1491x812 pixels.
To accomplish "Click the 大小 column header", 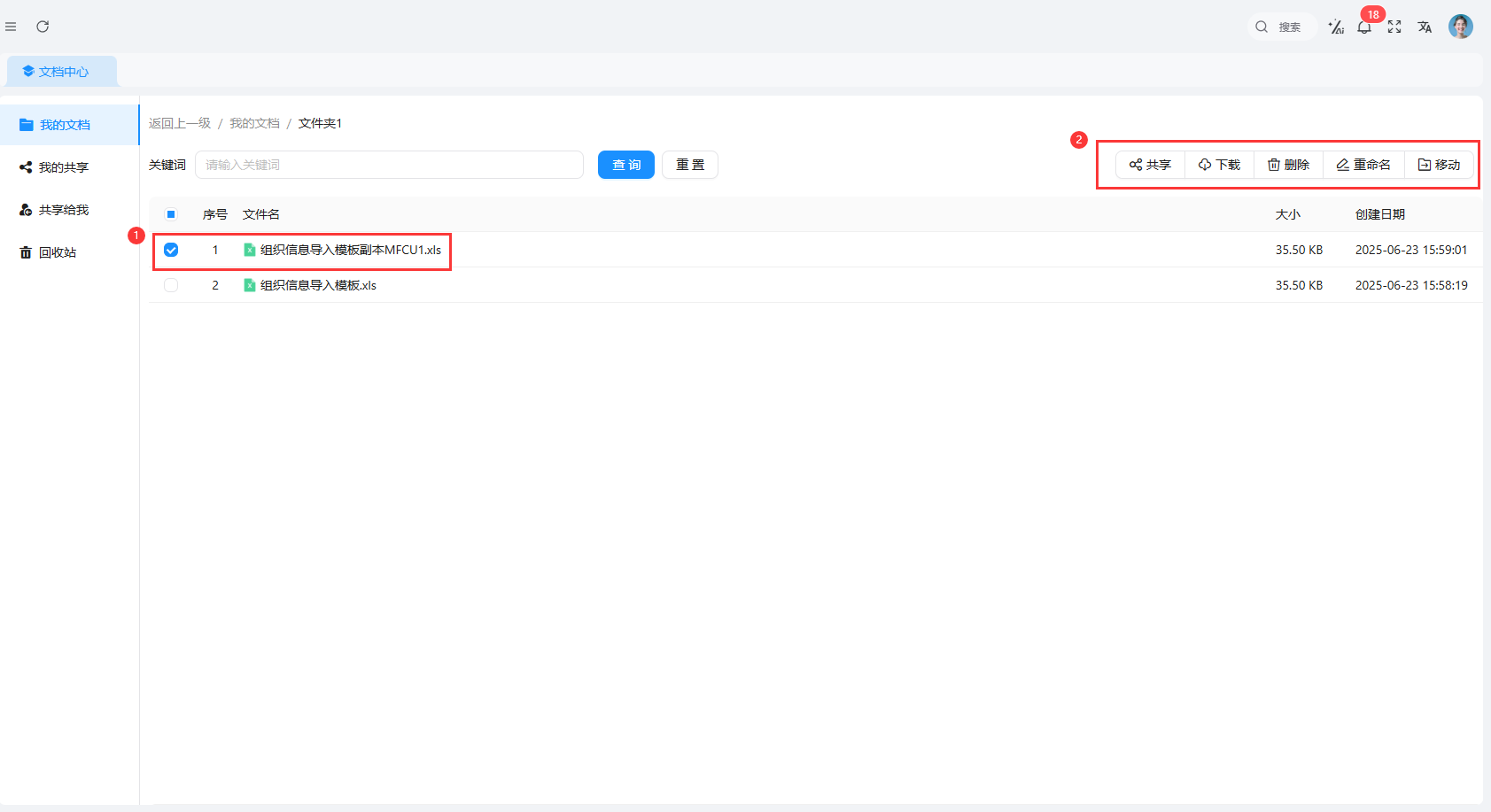I will pos(1288,214).
